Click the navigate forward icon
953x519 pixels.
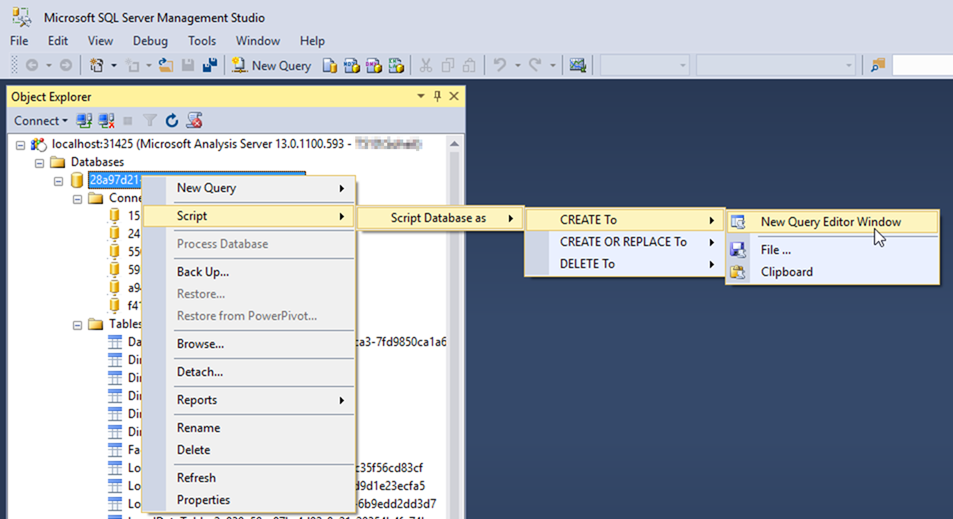(x=66, y=66)
